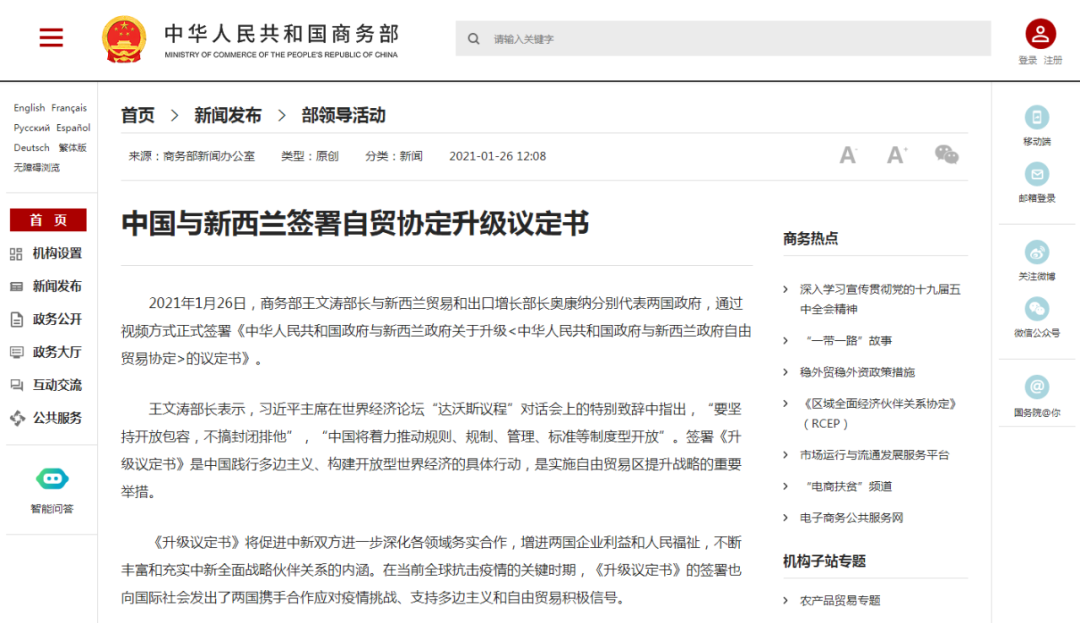Click into the keyword search field

pyautogui.click(x=650, y=38)
